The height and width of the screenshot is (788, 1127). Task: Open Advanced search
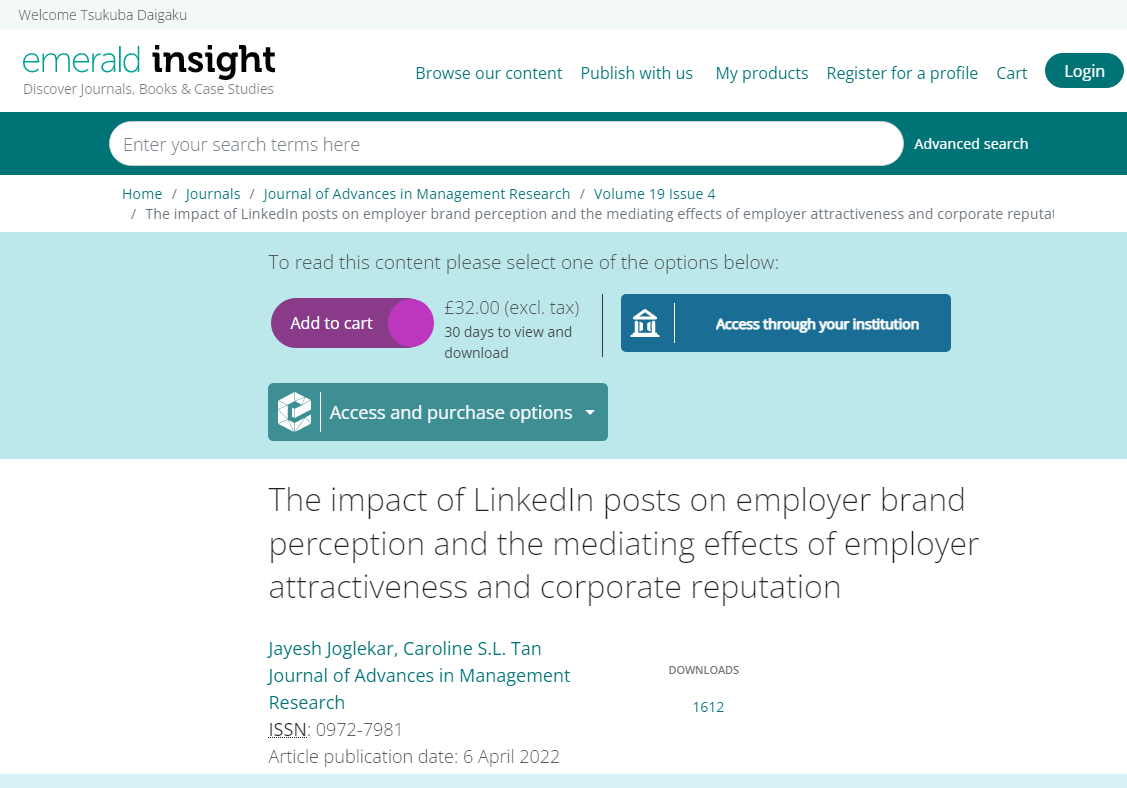(x=971, y=144)
